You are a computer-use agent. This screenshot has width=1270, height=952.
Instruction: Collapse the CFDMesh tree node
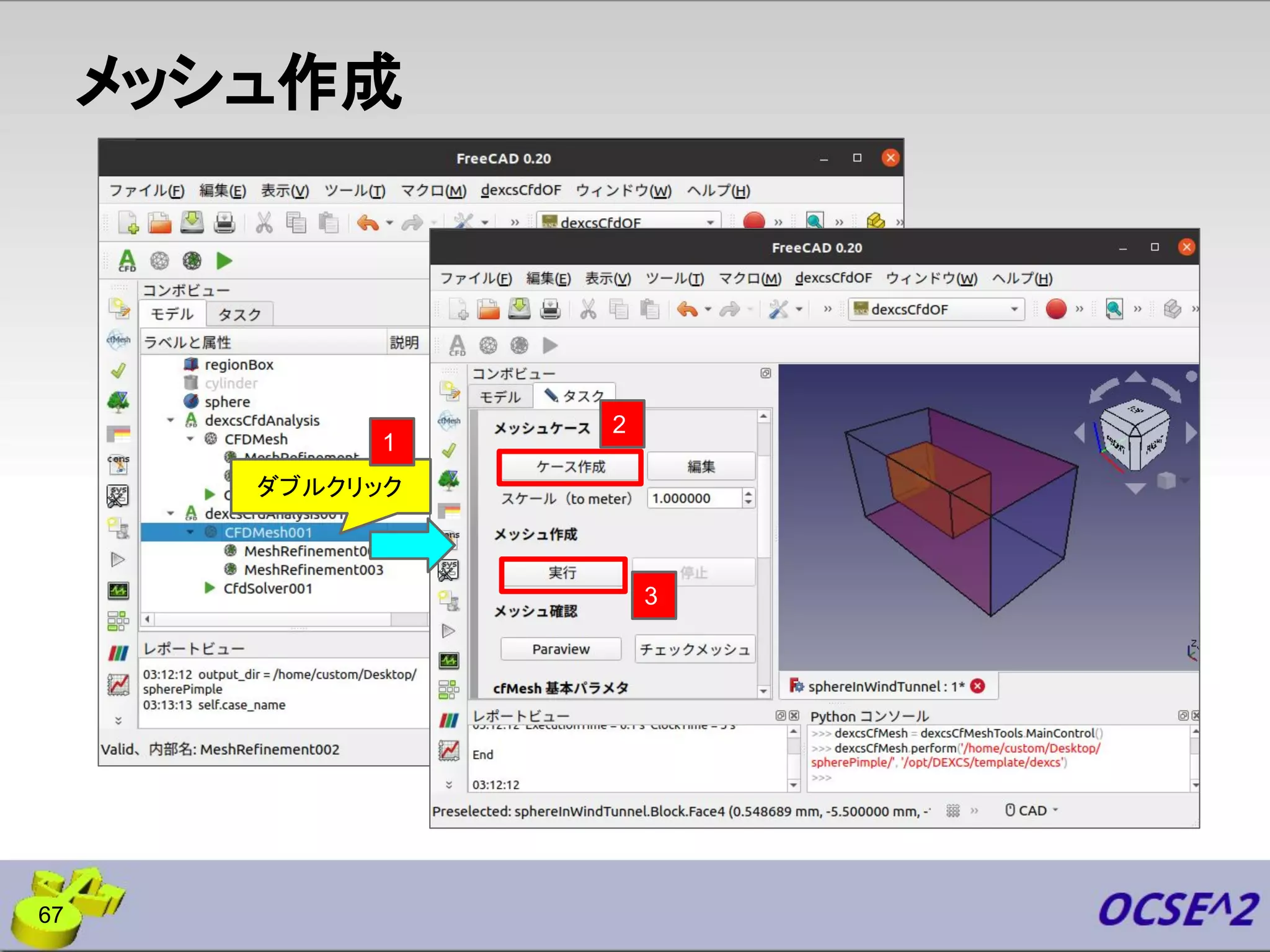click(190, 439)
